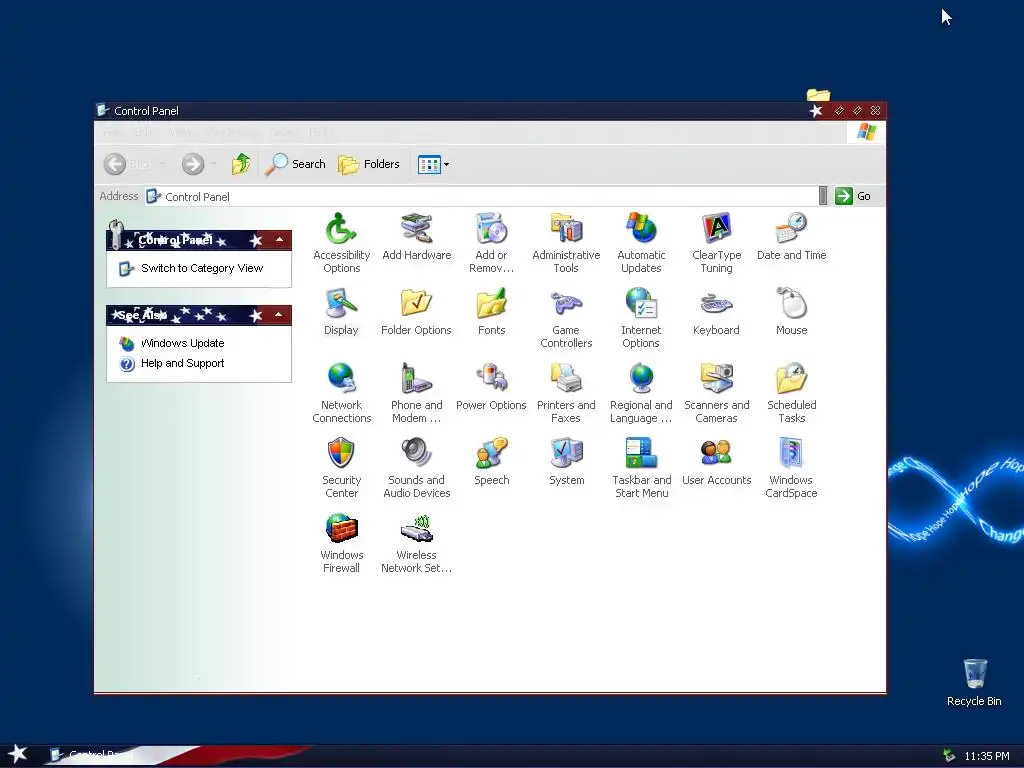
Task: Open the Edit menu
Action: click(x=143, y=133)
